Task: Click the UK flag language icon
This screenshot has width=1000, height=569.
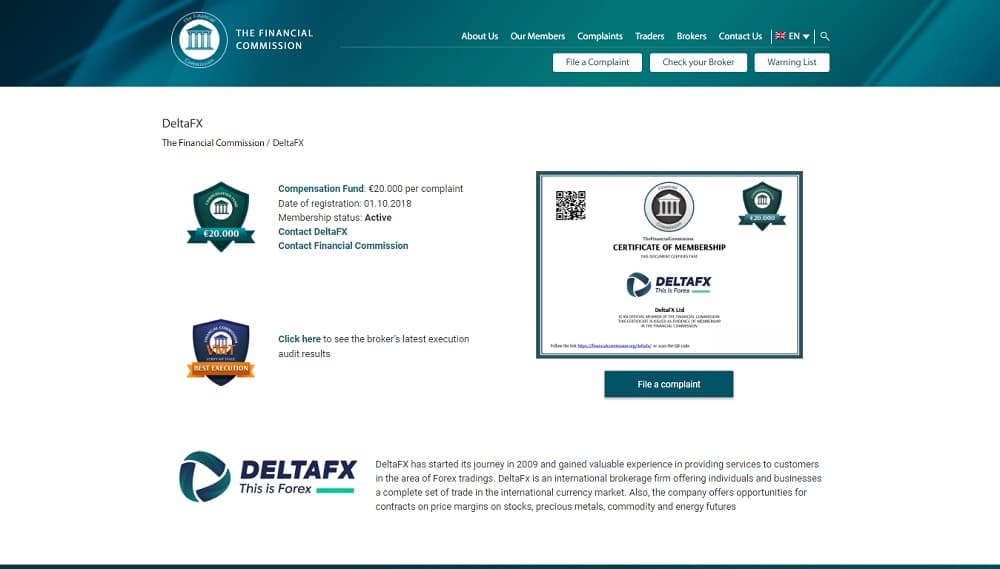Action: pyautogui.click(x=780, y=36)
